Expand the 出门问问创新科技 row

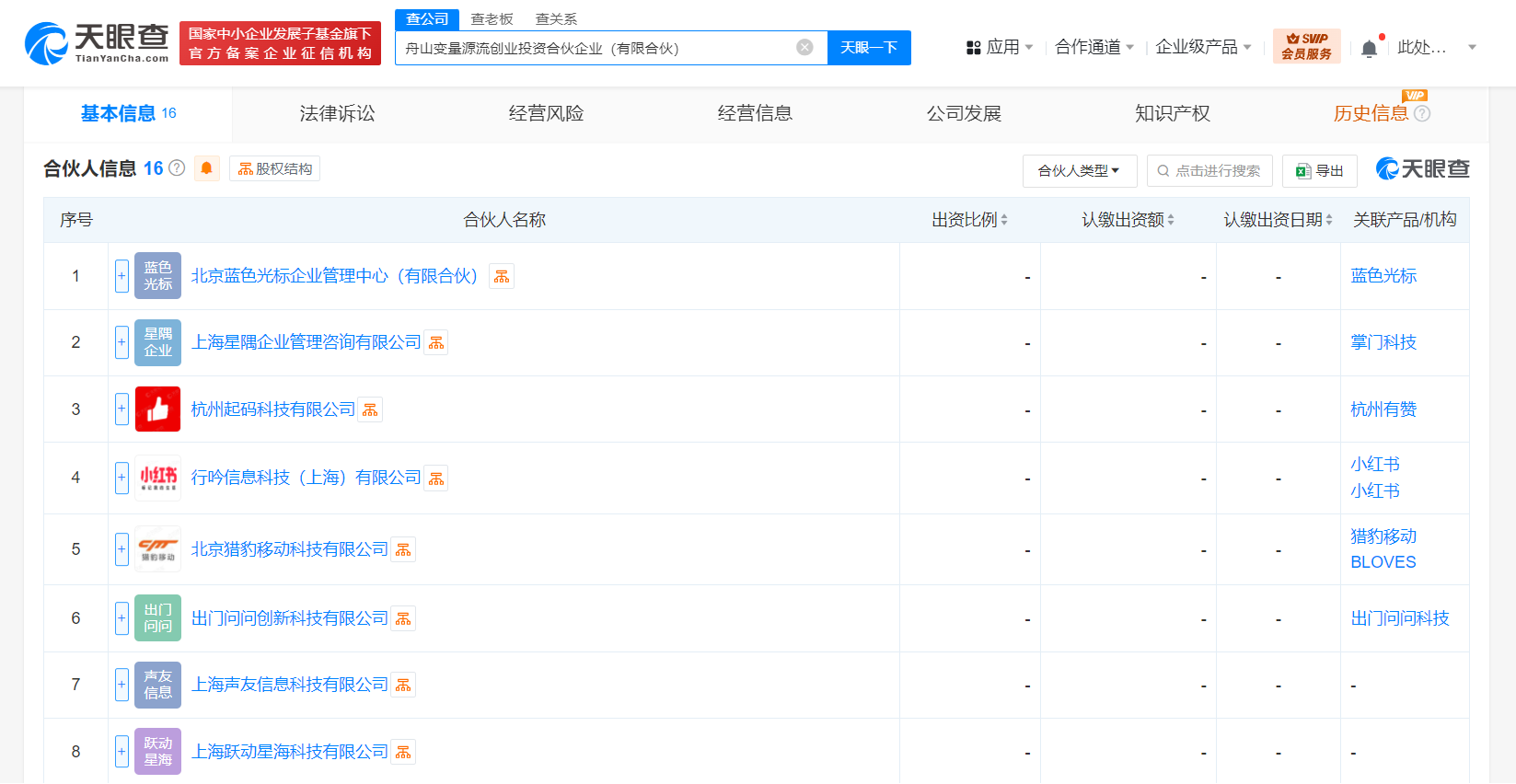click(122, 618)
